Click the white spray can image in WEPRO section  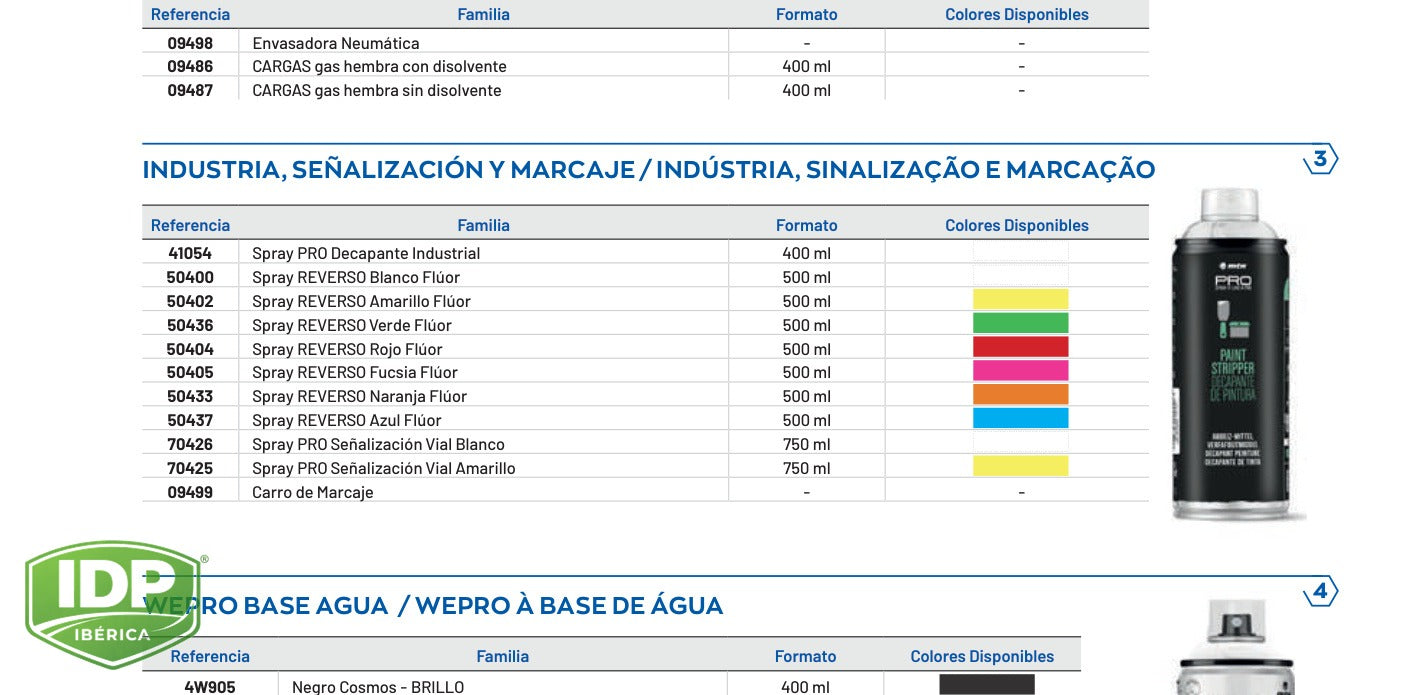1236,647
